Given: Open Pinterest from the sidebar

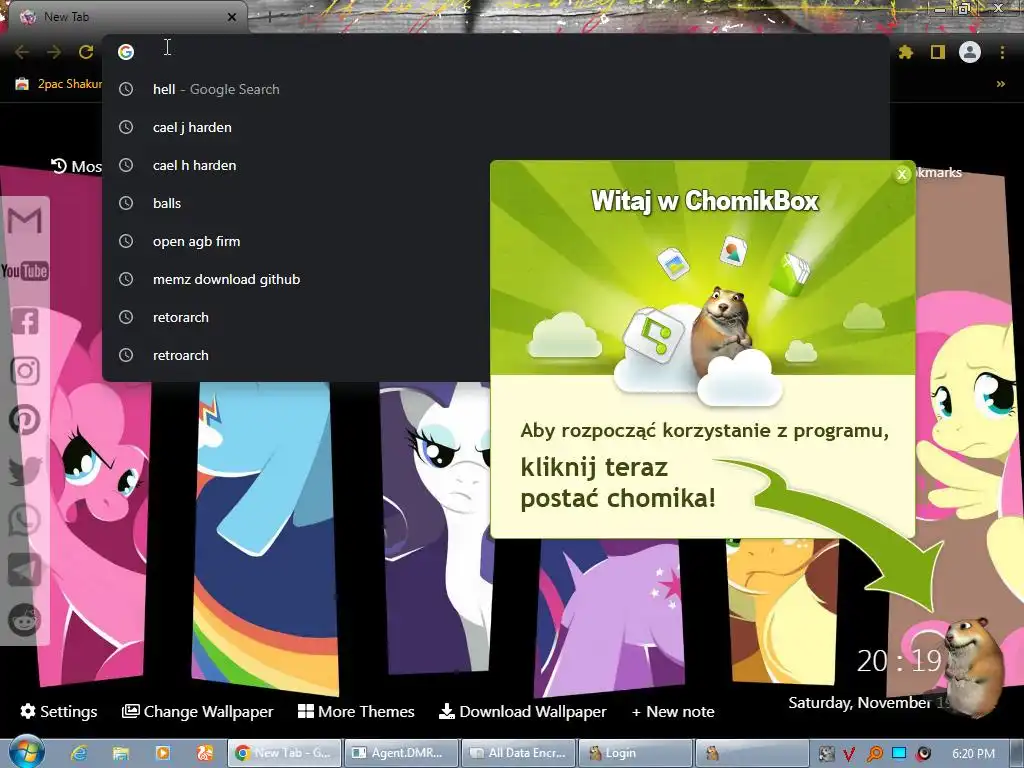Looking at the screenshot, I should (25, 420).
